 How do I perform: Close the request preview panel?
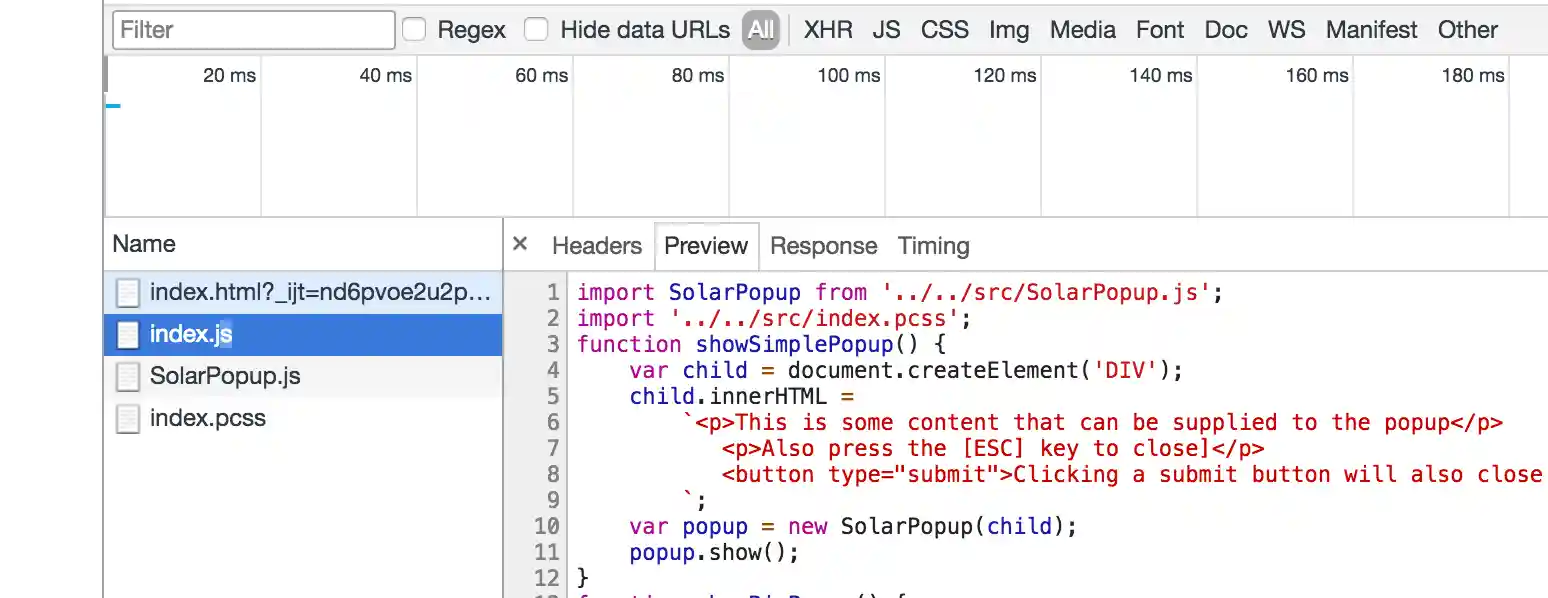tap(519, 244)
